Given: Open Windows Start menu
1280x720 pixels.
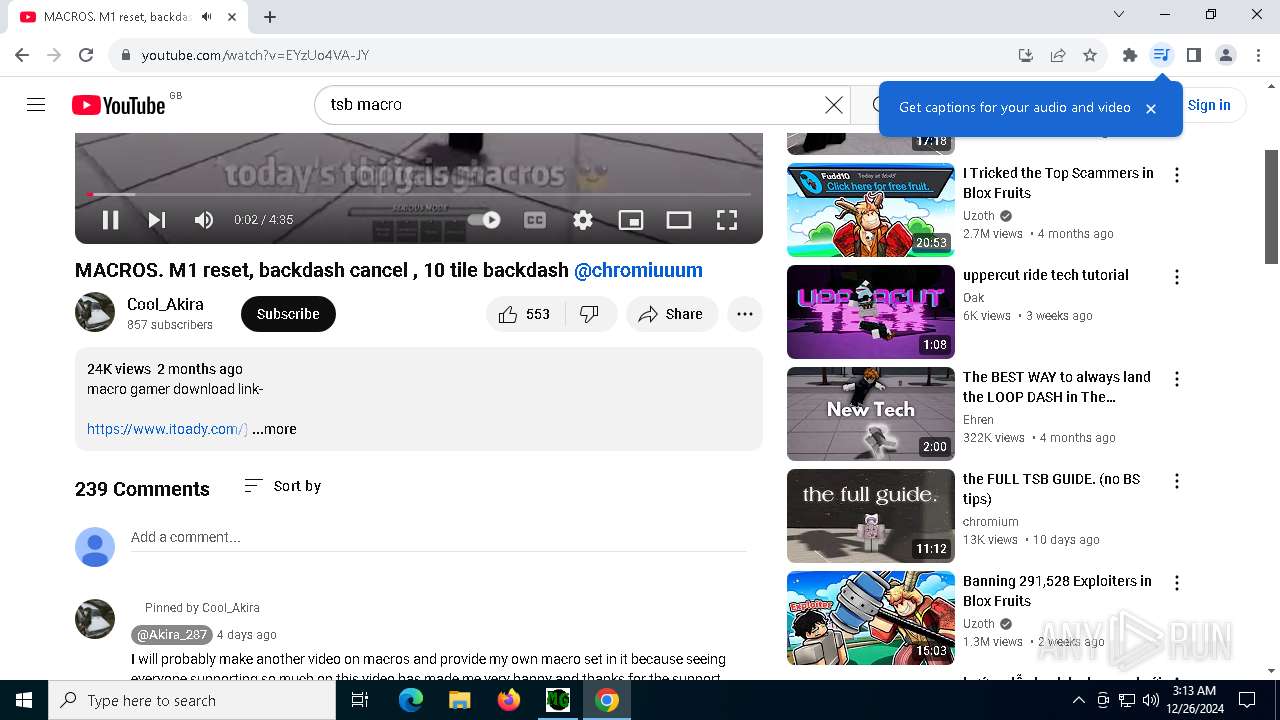Looking at the screenshot, I should pyautogui.click(x=24, y=700).
